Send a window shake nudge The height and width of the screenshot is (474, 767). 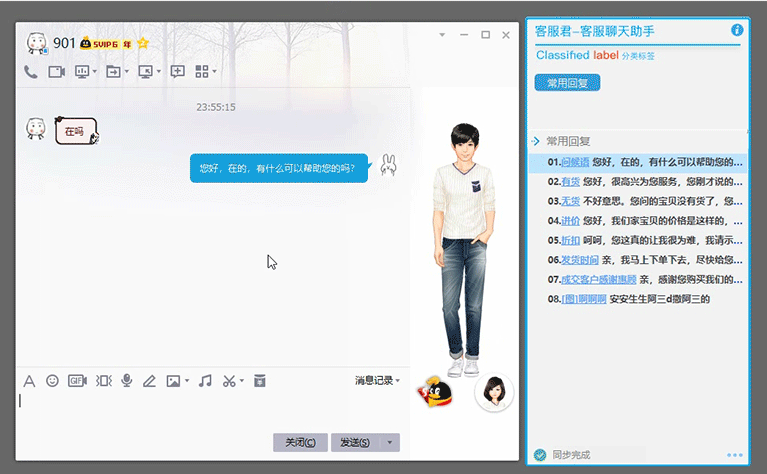[x=104, y=381]
